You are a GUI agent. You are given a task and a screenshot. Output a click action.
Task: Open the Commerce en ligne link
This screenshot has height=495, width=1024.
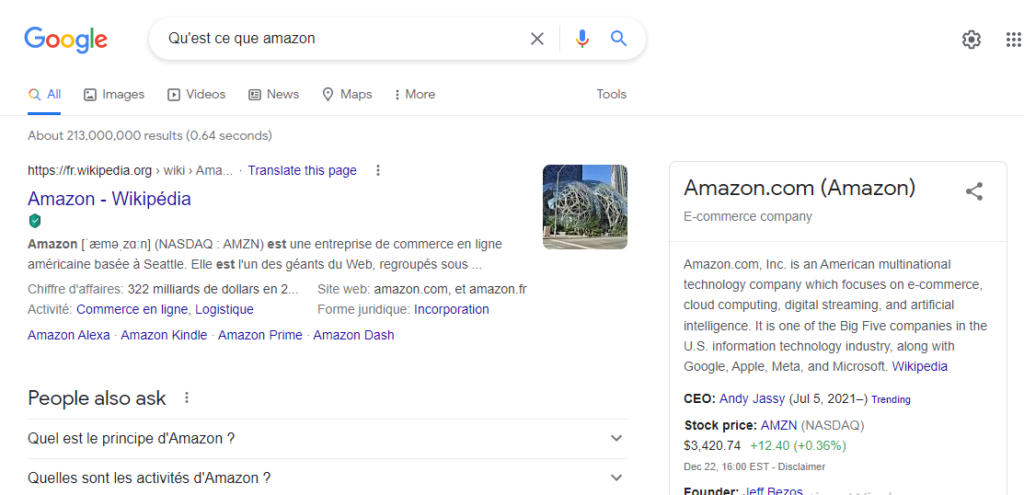[x=133, y=309]
